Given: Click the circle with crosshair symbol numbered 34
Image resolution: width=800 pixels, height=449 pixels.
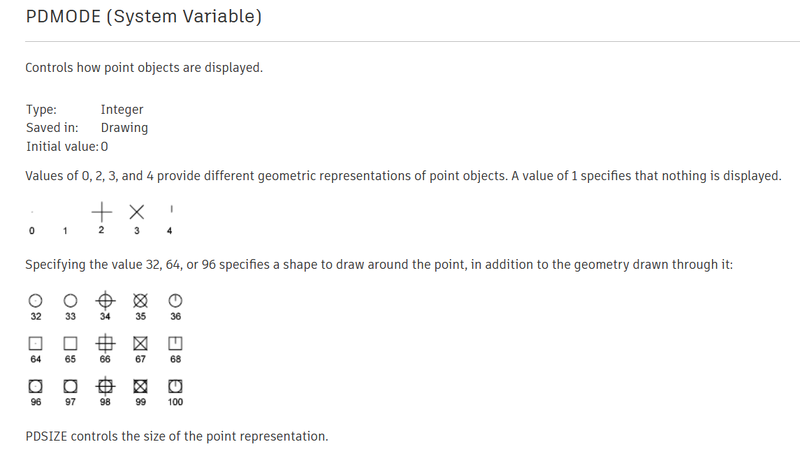Looking at the screenshot, I should 105,300.
